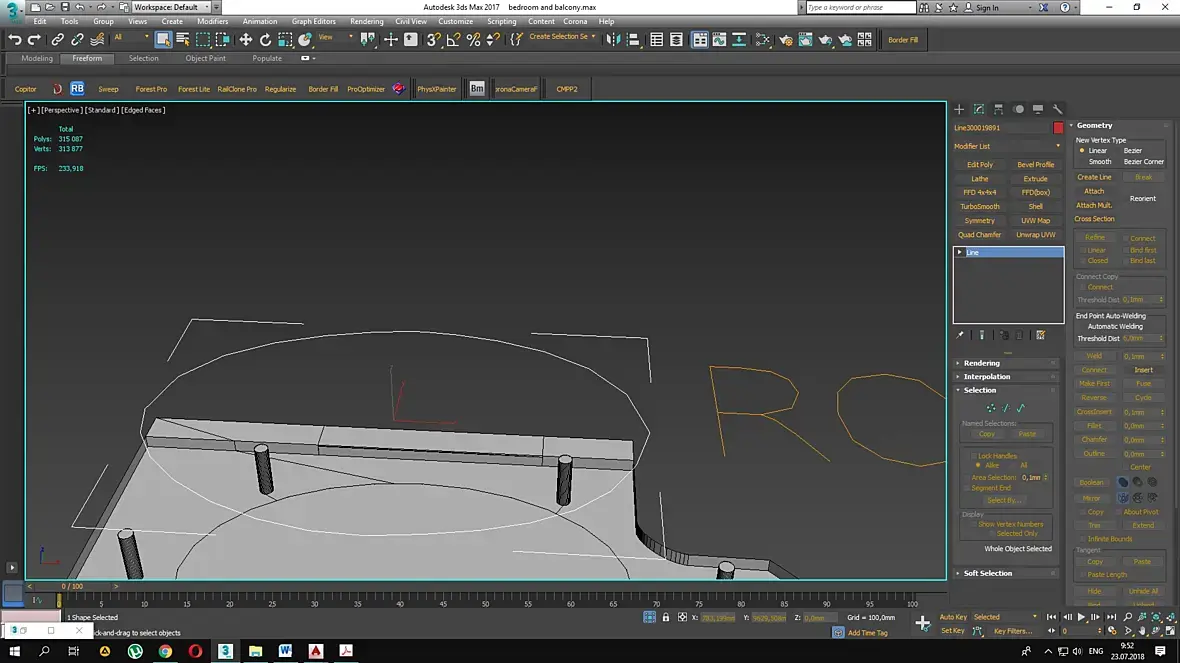
Task: Open the Utilities panel wrench icon
Action: (1057, 109)
